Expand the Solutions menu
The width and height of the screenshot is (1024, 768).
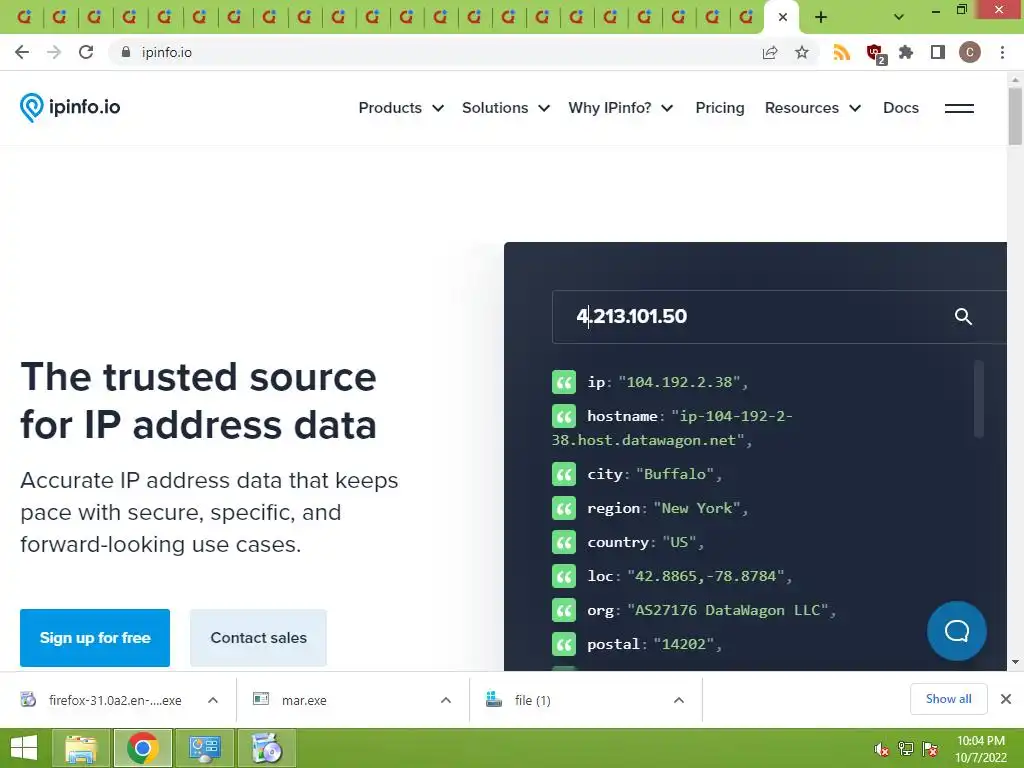tap(505, 108)
